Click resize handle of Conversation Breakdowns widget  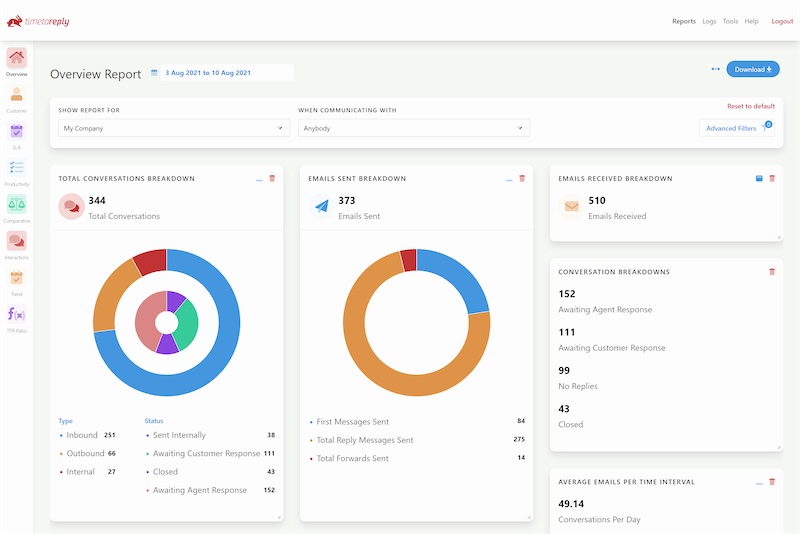779,447
